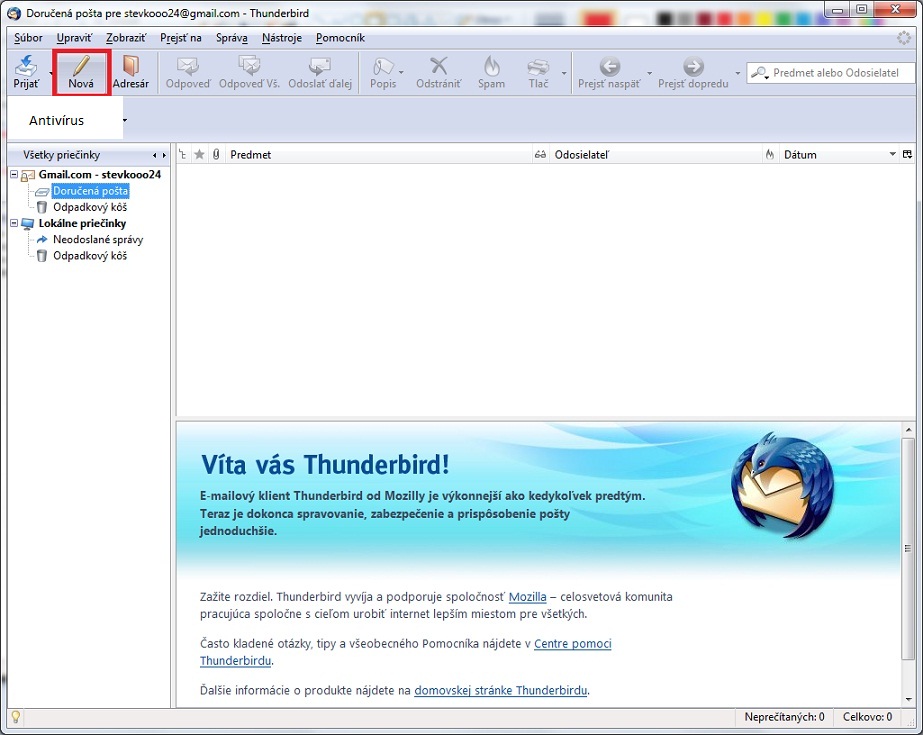Open the Upraviť menu

point(74,38)
